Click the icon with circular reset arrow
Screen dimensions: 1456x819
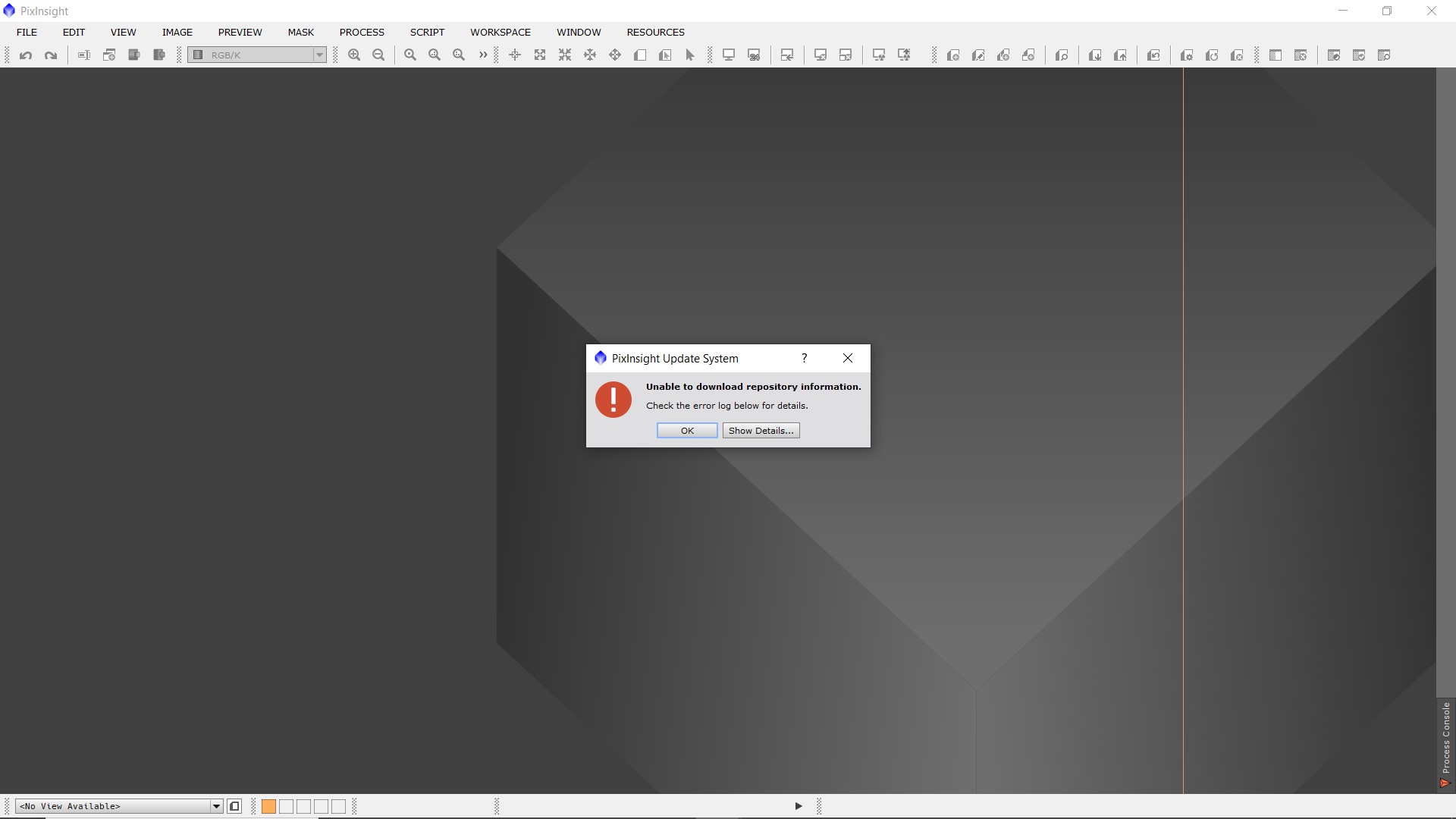click(x=1212, y=55)
